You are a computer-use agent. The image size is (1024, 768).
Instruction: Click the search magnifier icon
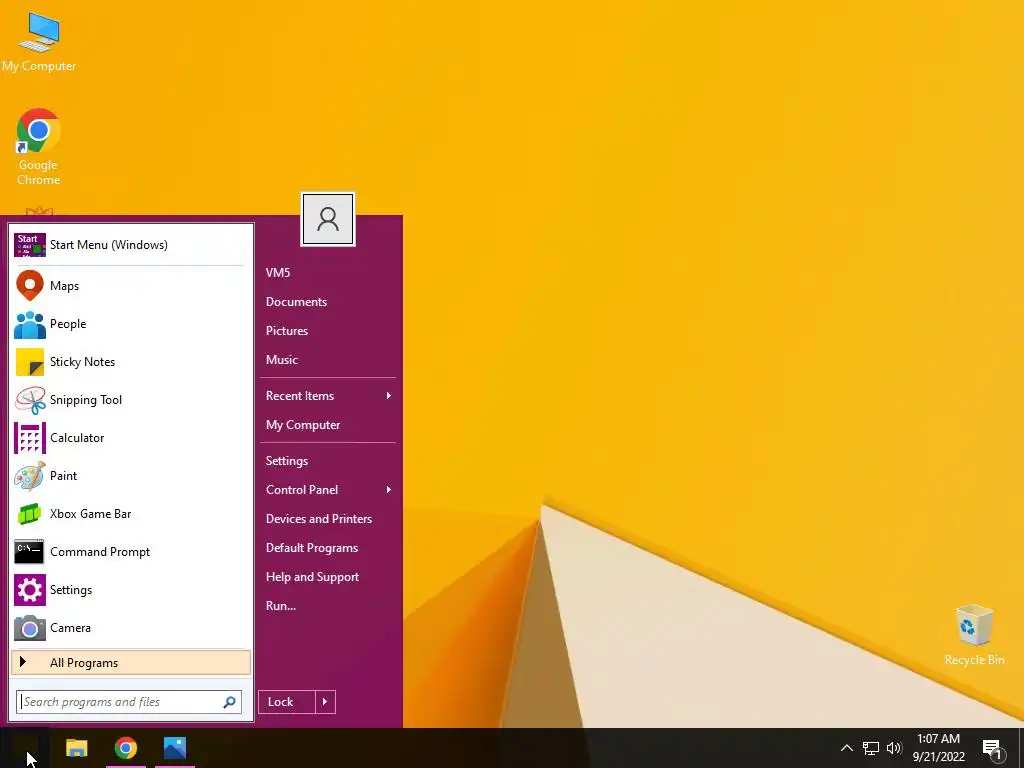229,702
